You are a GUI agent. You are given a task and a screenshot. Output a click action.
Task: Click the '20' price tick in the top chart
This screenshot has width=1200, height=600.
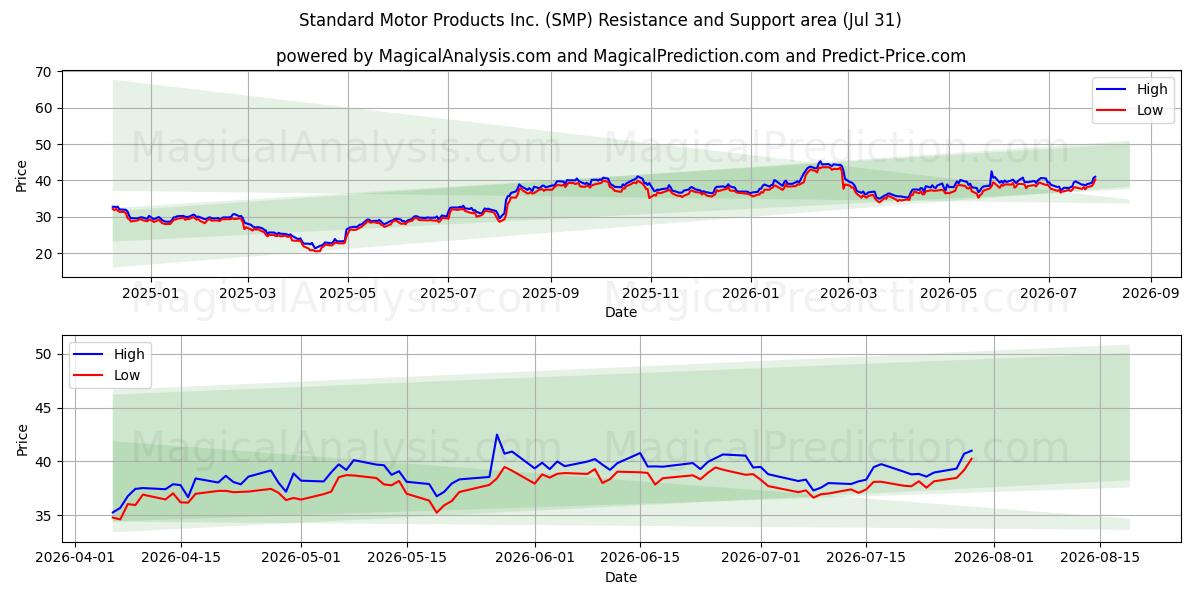coord(44,254)
